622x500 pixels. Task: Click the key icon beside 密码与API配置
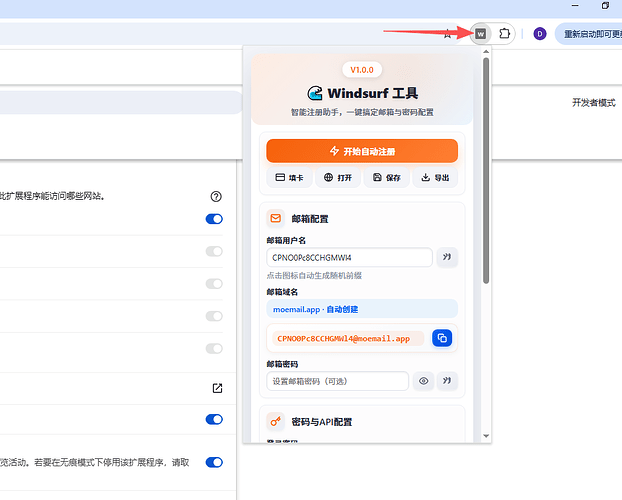point(275,421)
